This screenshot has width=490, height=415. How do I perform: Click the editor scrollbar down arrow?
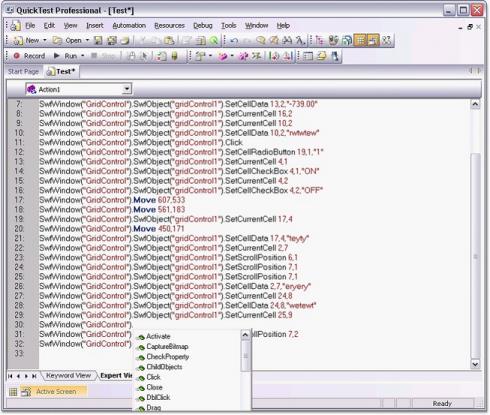click(475, 364)
